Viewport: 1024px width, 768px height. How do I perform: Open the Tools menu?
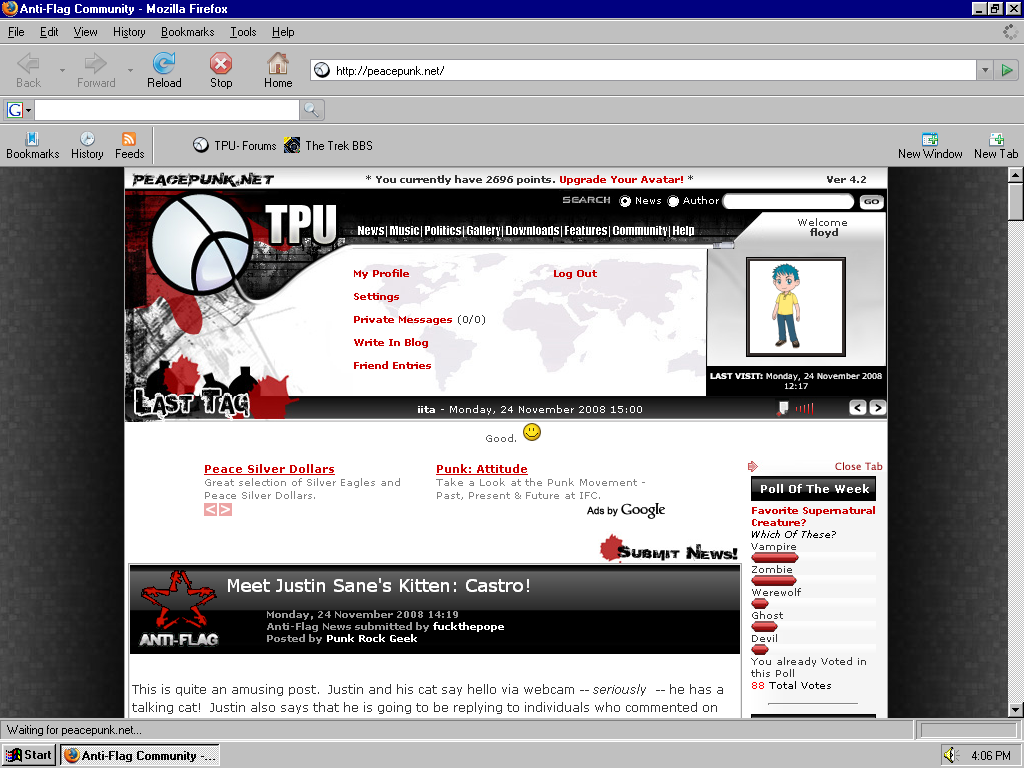pyautogui.click(x=243, y=32)
